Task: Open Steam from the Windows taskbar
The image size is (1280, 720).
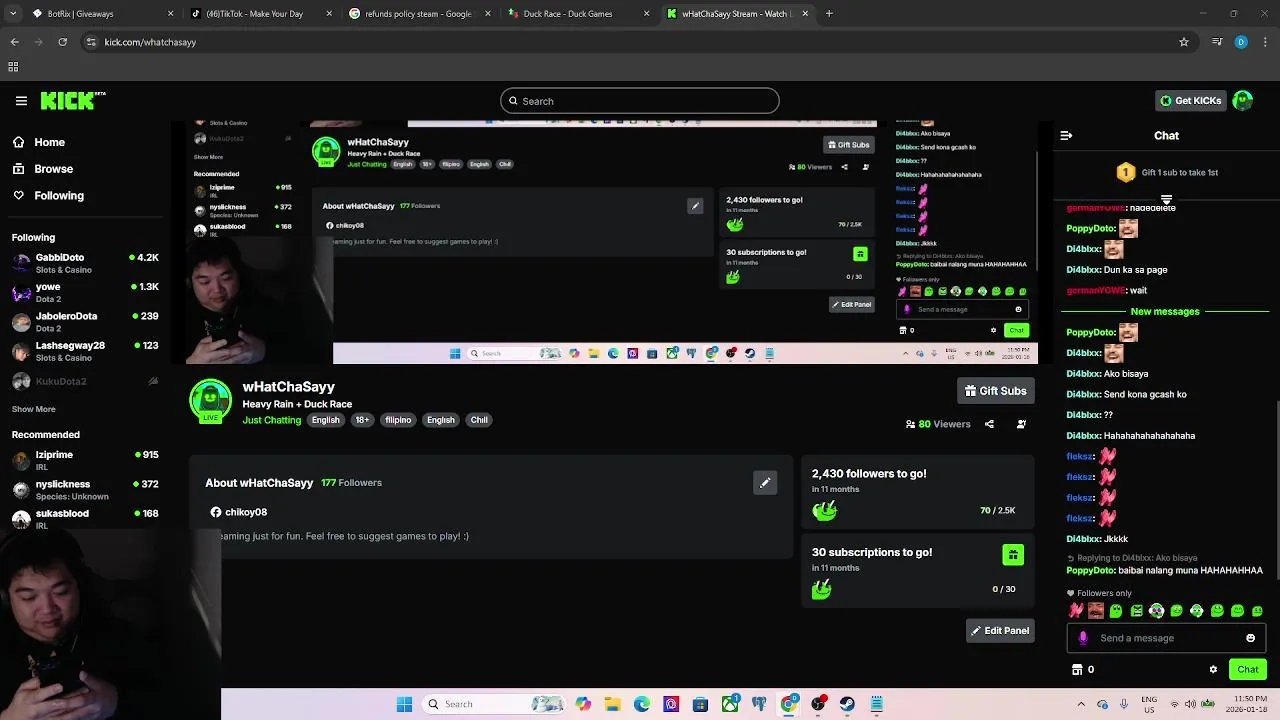Action: point(847,704)
